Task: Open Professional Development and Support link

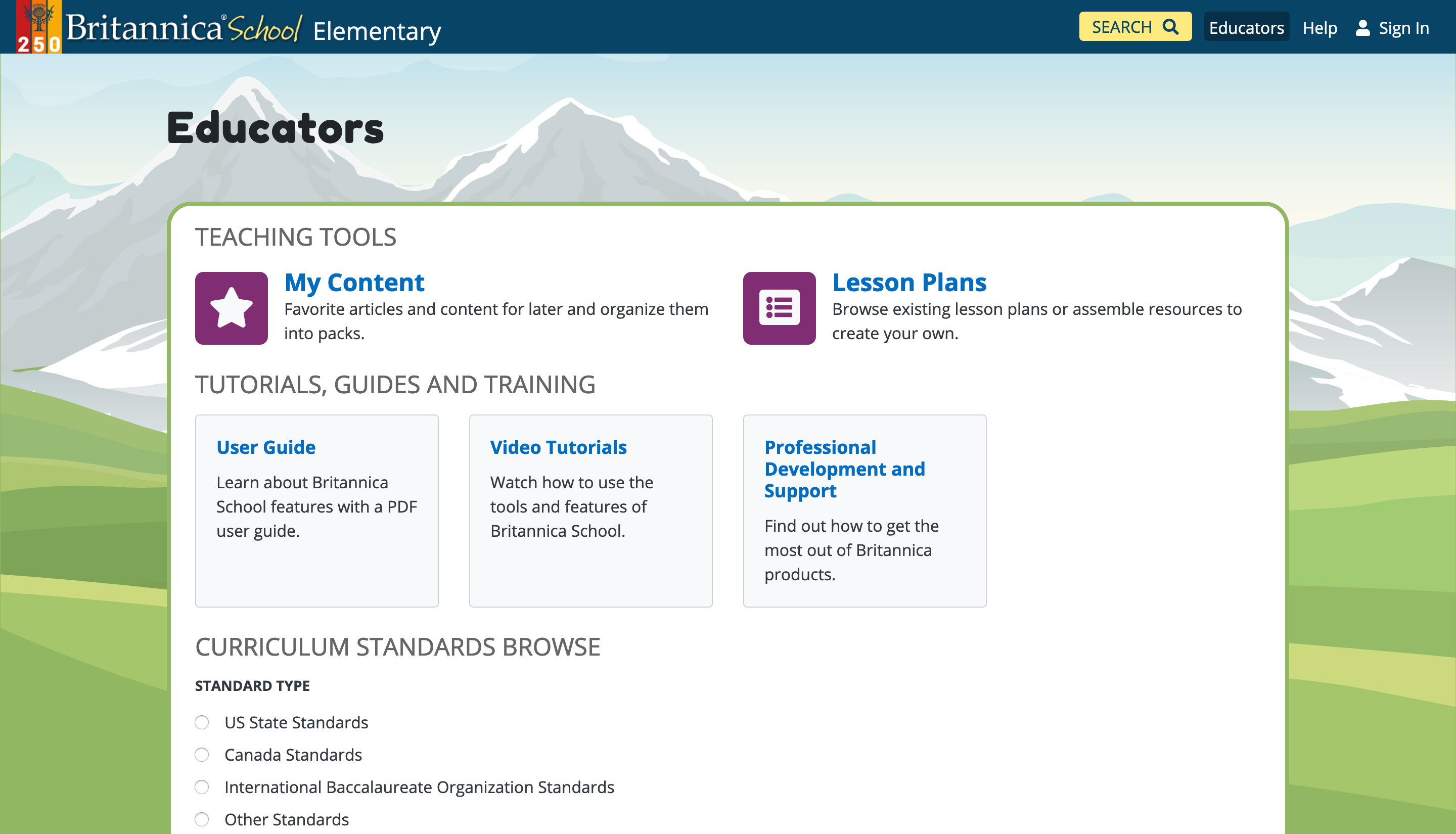Action: [x=845, y=469]
